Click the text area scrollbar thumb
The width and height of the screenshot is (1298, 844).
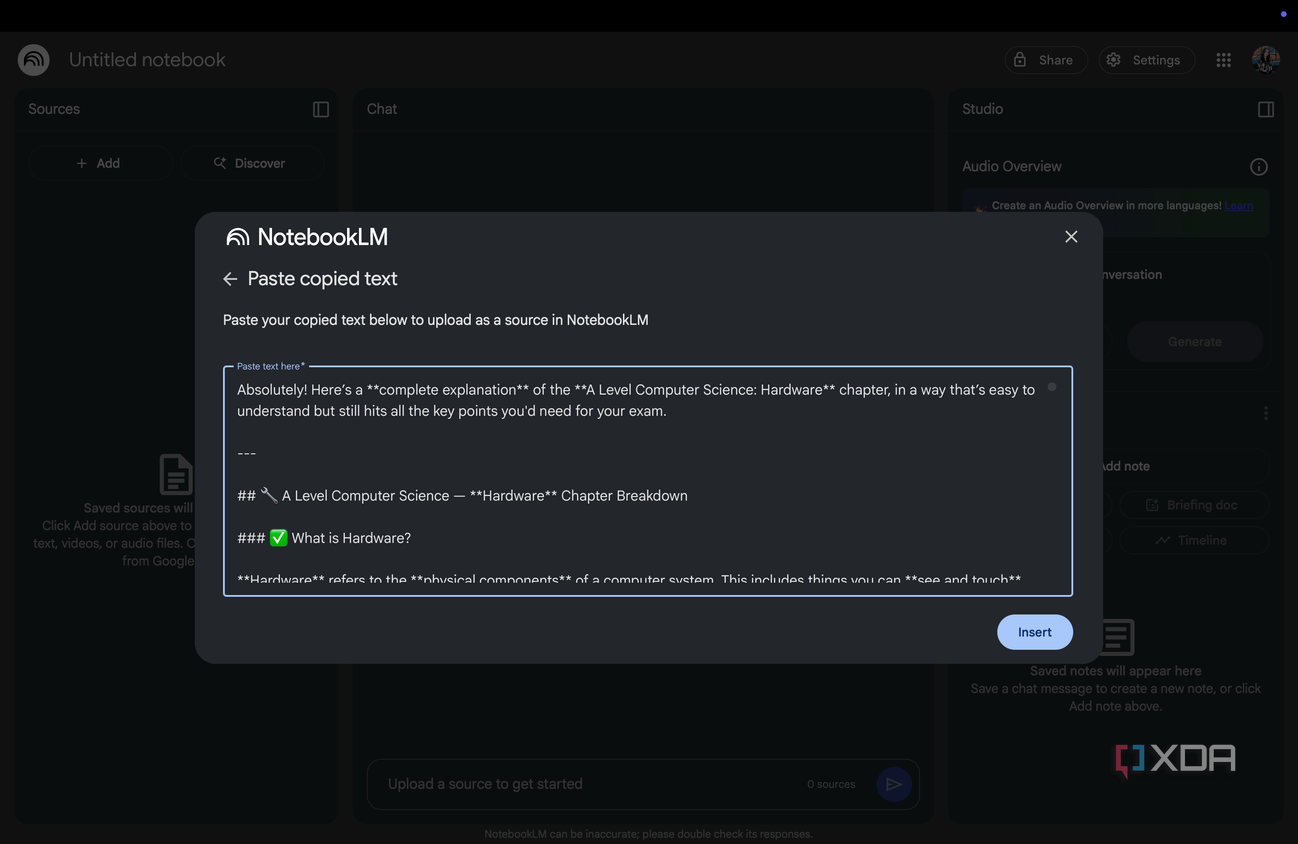tap(1052, 387)
